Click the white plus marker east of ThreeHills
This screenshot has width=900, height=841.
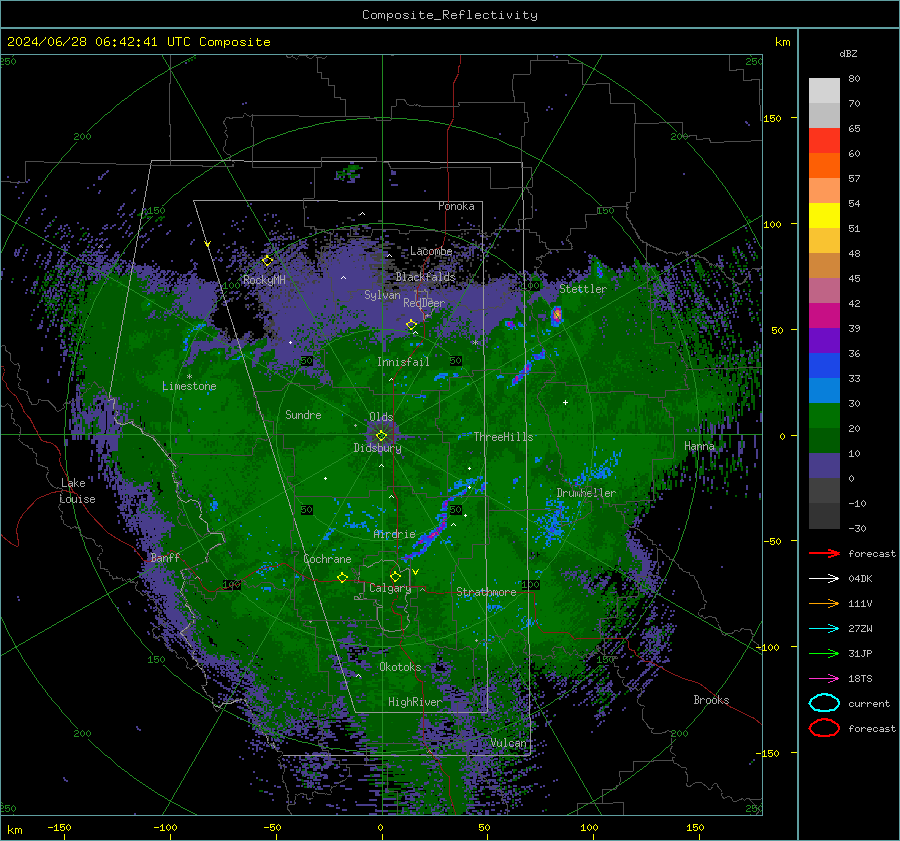pyautogui.click(x=565, y=402)
